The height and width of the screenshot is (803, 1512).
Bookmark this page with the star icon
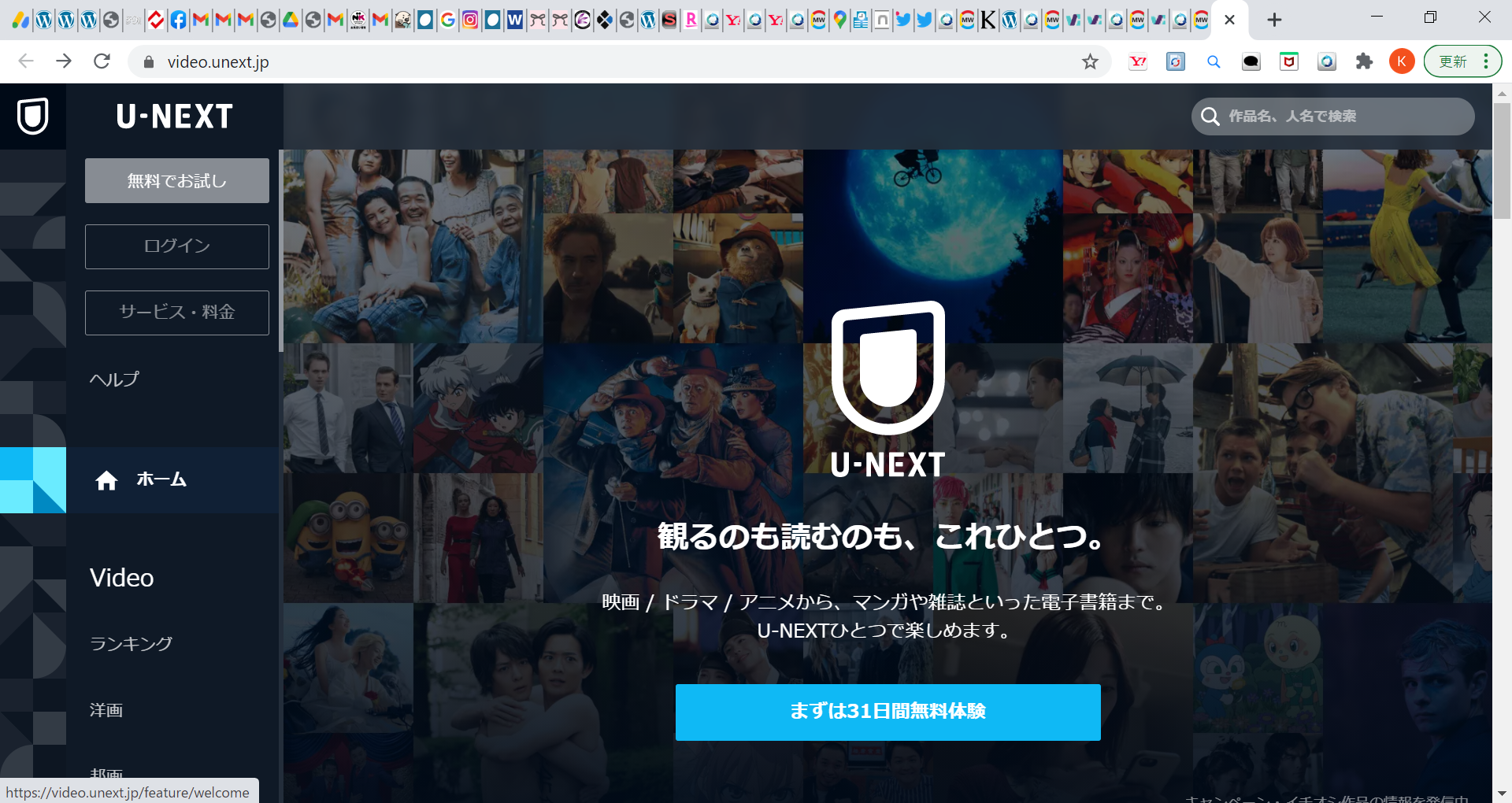pyautogui.click(x=1090, y=61)
